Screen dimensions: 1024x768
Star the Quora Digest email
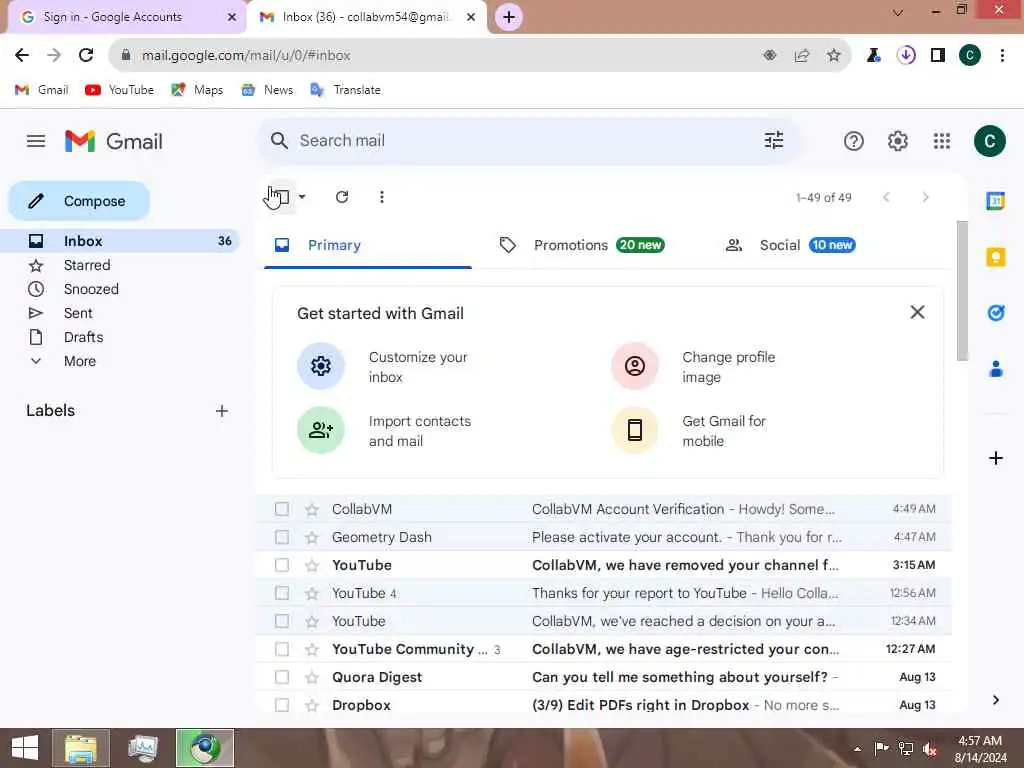312,677
